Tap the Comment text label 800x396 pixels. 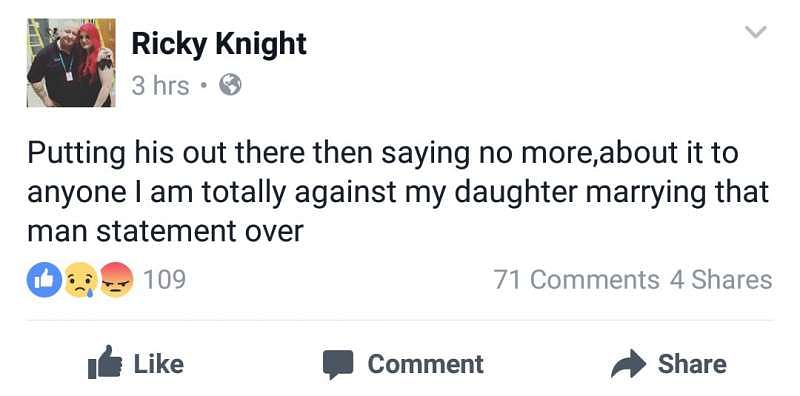coord(426,364)
